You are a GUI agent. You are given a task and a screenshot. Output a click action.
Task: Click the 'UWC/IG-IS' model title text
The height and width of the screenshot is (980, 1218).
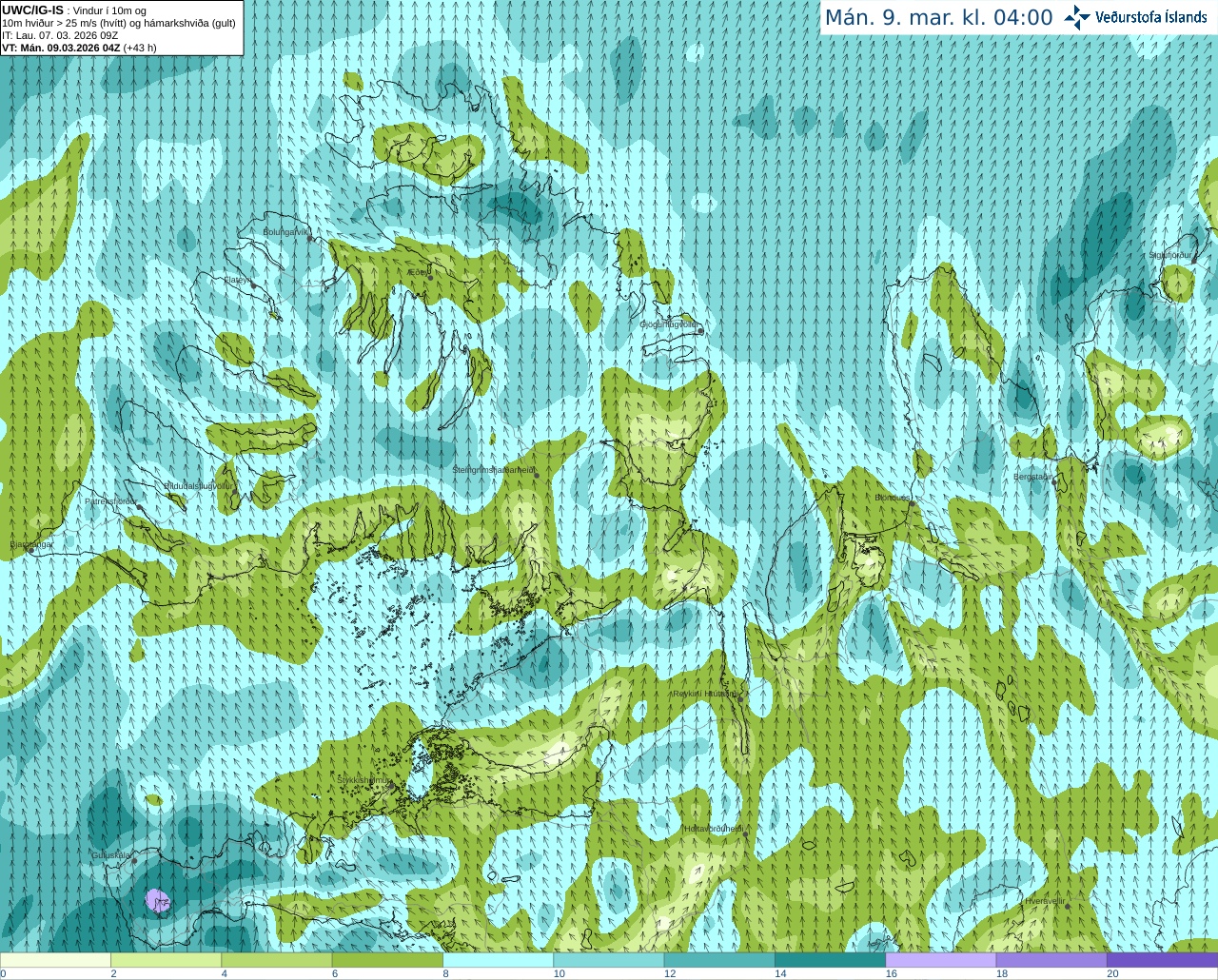[33, 10]
